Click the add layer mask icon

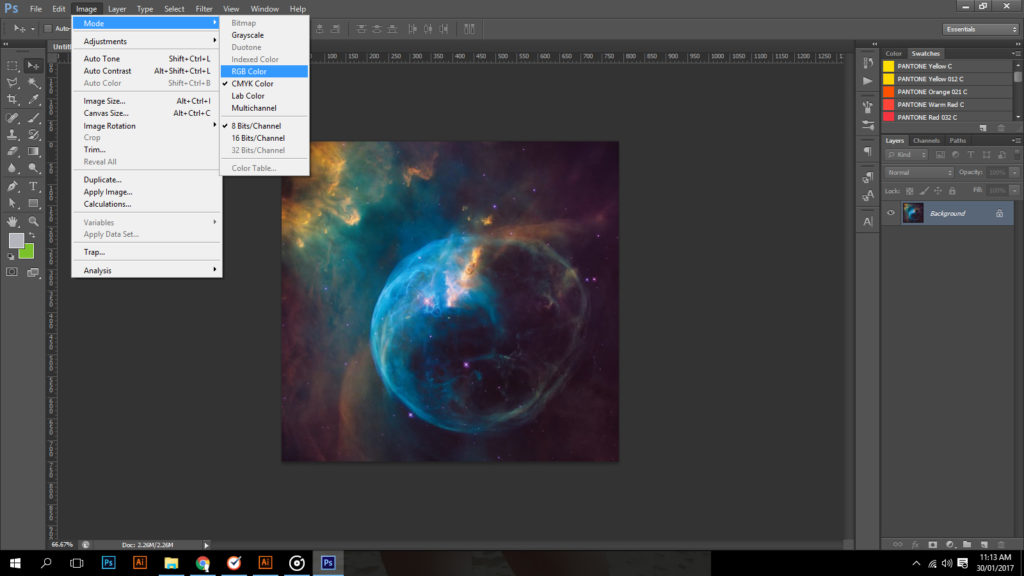[932, 544]
